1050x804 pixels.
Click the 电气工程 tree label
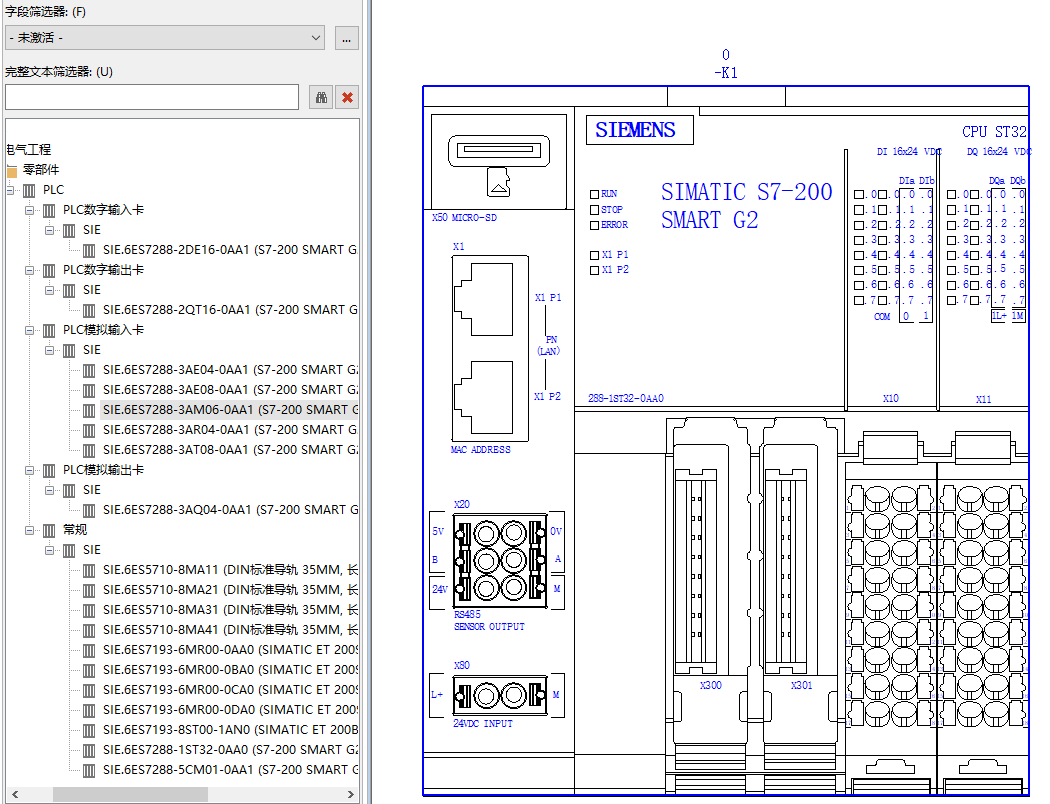click(x=29, y=149)
